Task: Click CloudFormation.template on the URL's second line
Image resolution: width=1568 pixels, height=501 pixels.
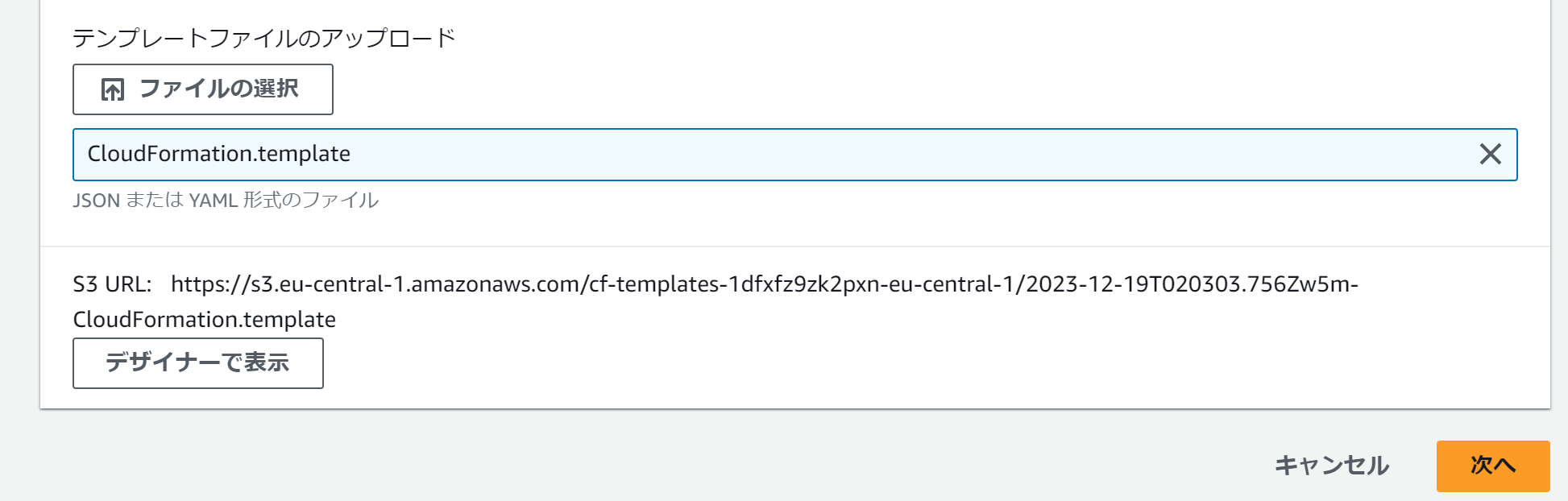Action: pos(204,320)
